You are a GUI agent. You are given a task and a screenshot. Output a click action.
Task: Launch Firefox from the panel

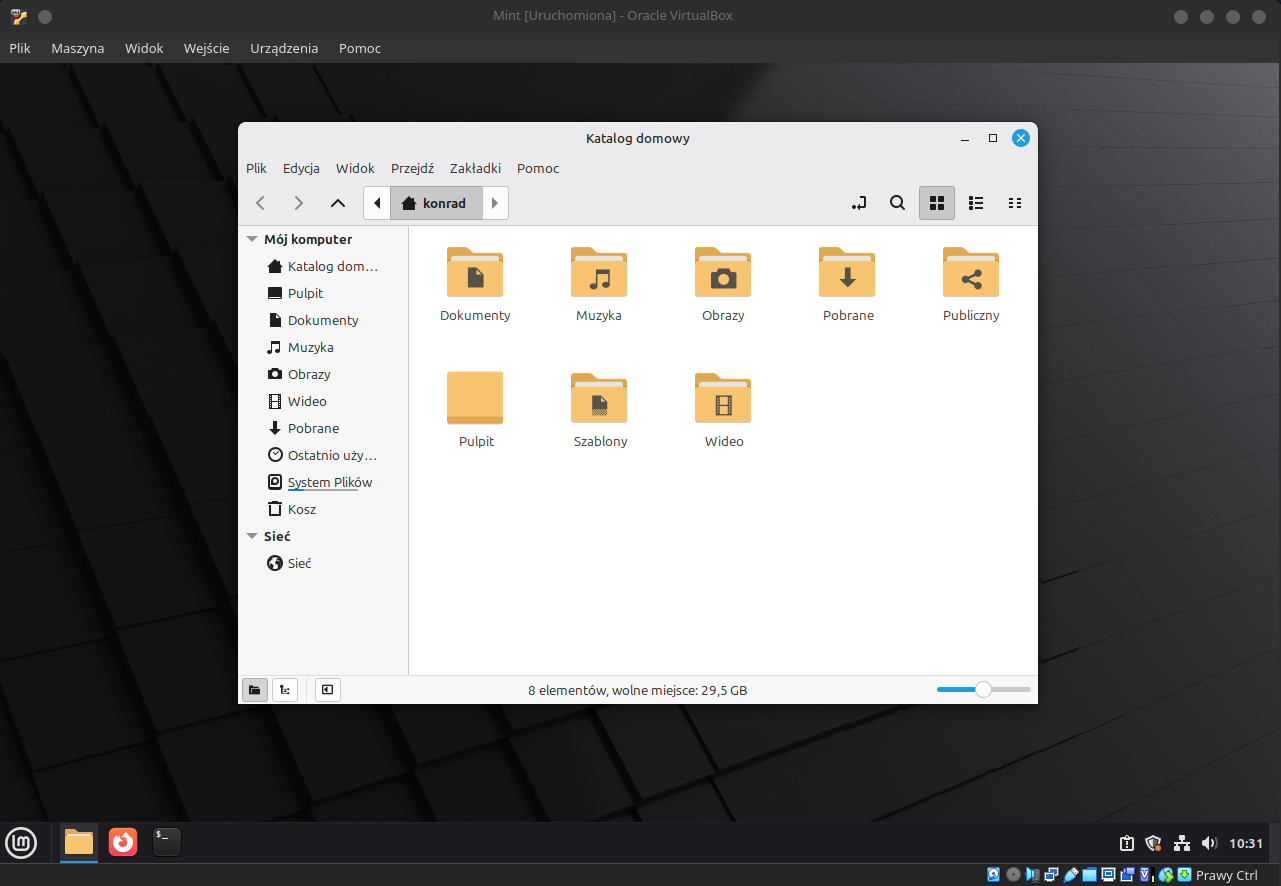123,843
